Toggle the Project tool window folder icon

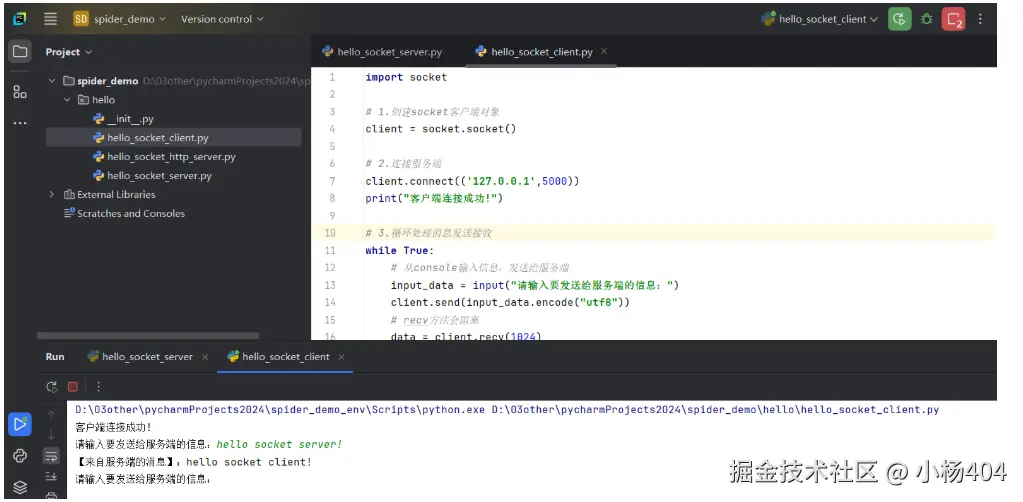(x=20, y=52)
